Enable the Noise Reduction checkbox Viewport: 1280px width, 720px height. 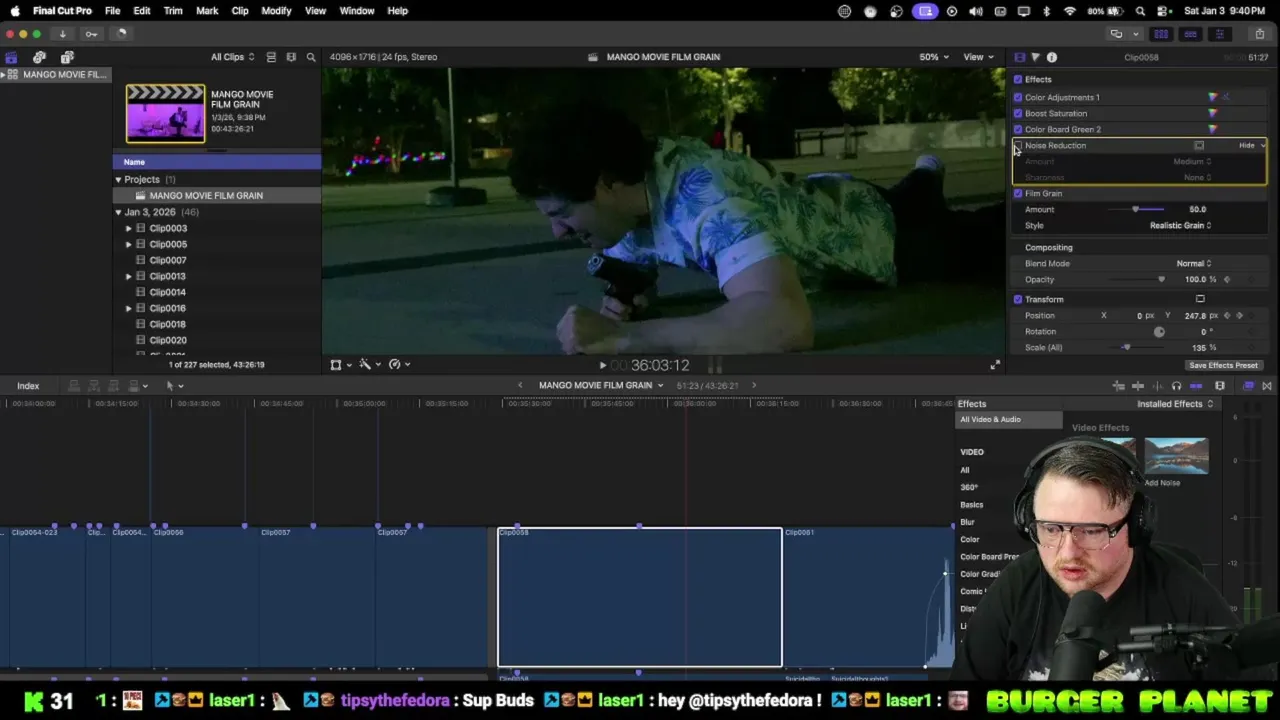coord(1018,145)
